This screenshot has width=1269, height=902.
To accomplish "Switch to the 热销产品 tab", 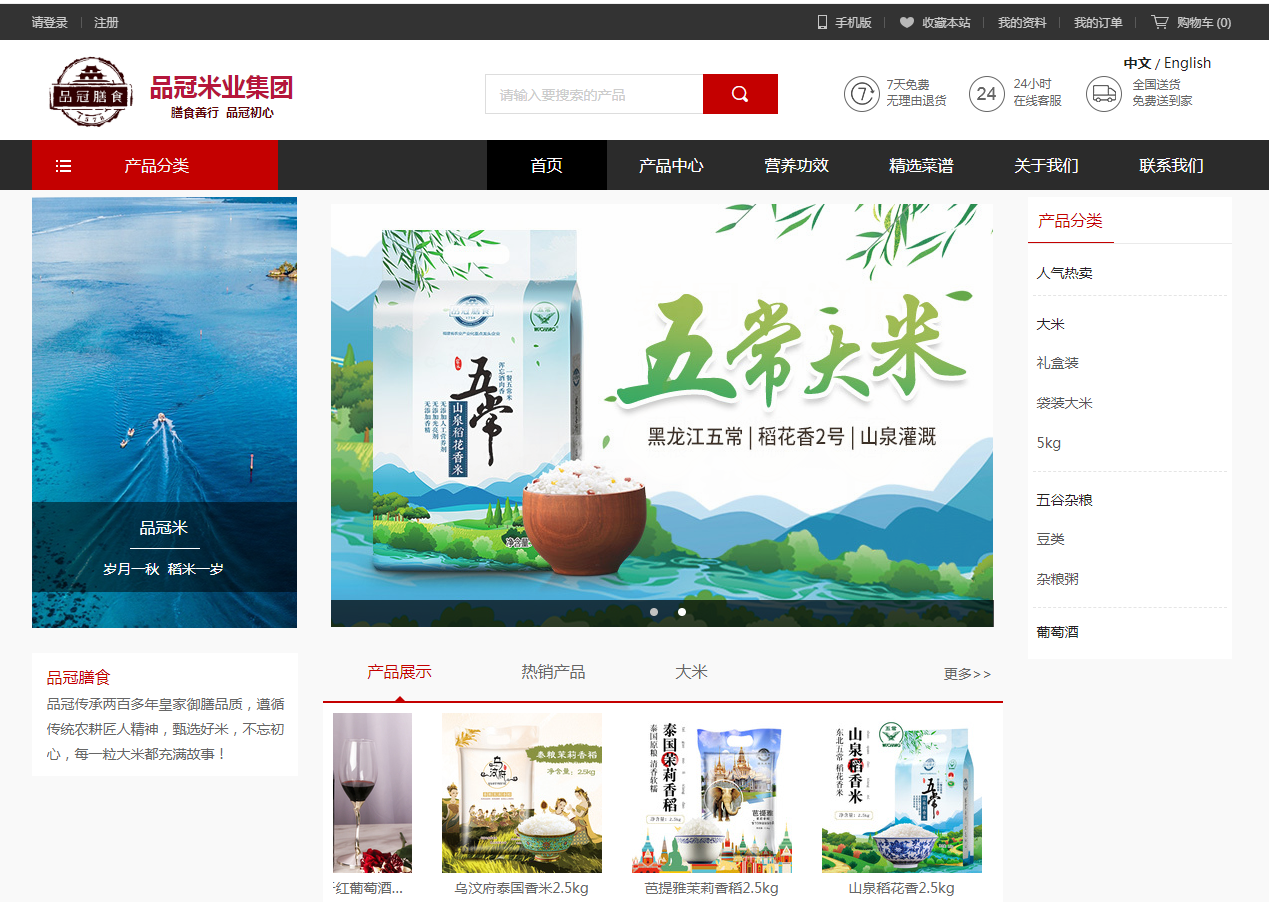I will 553,672.
